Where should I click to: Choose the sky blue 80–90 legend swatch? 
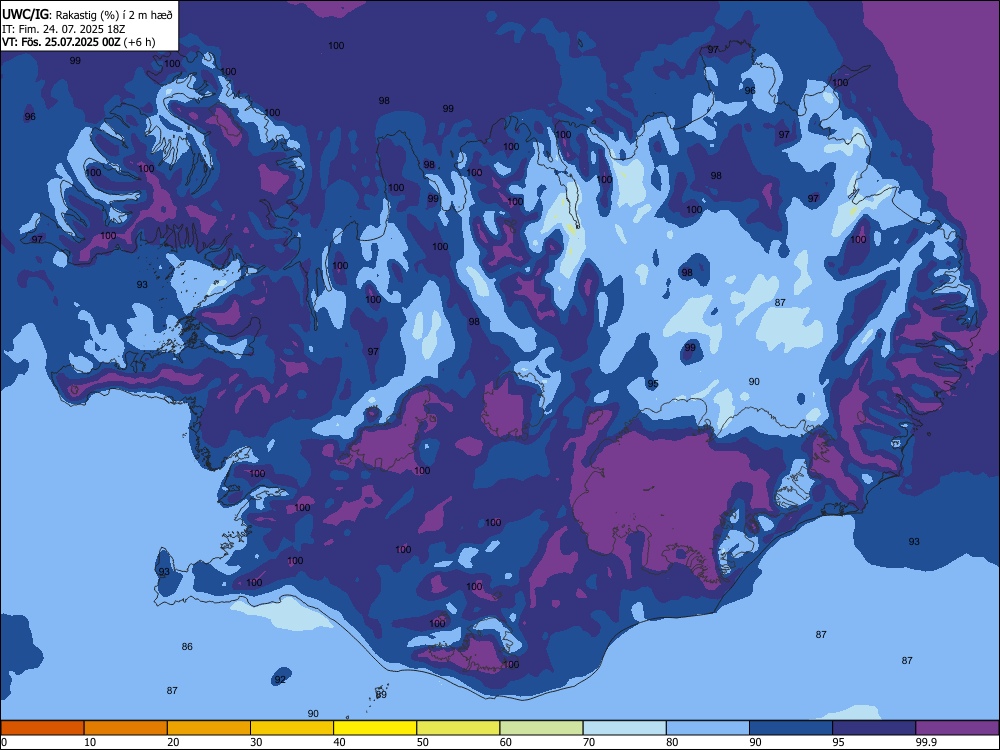tap(708, 728)
